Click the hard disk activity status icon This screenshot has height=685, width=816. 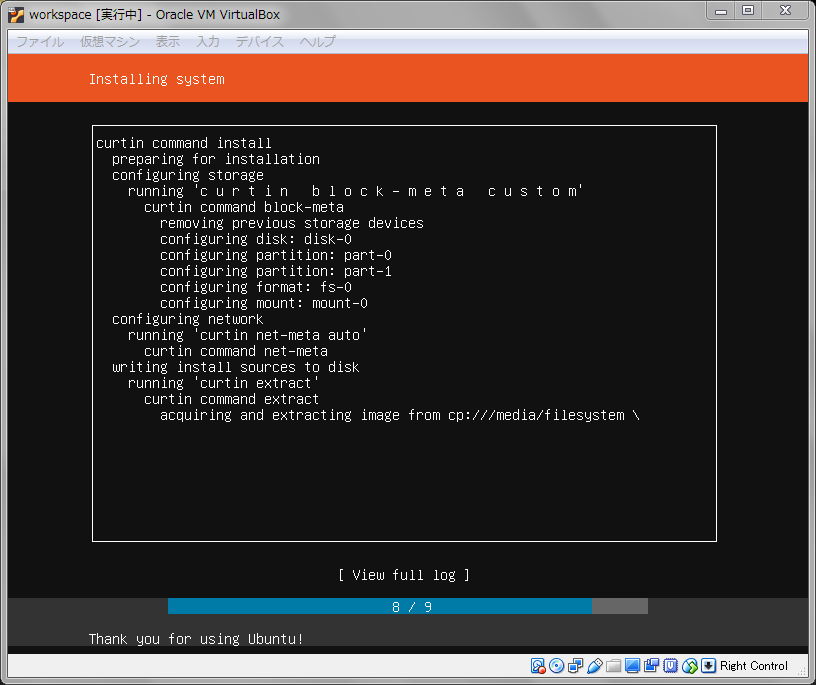538,666
